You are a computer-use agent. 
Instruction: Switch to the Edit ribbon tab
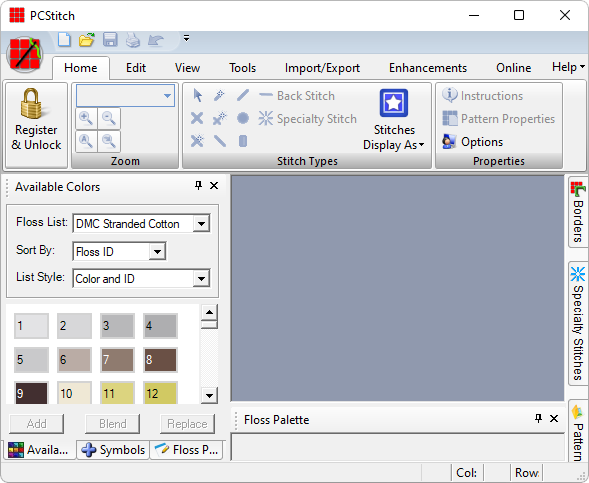point(136,68)
